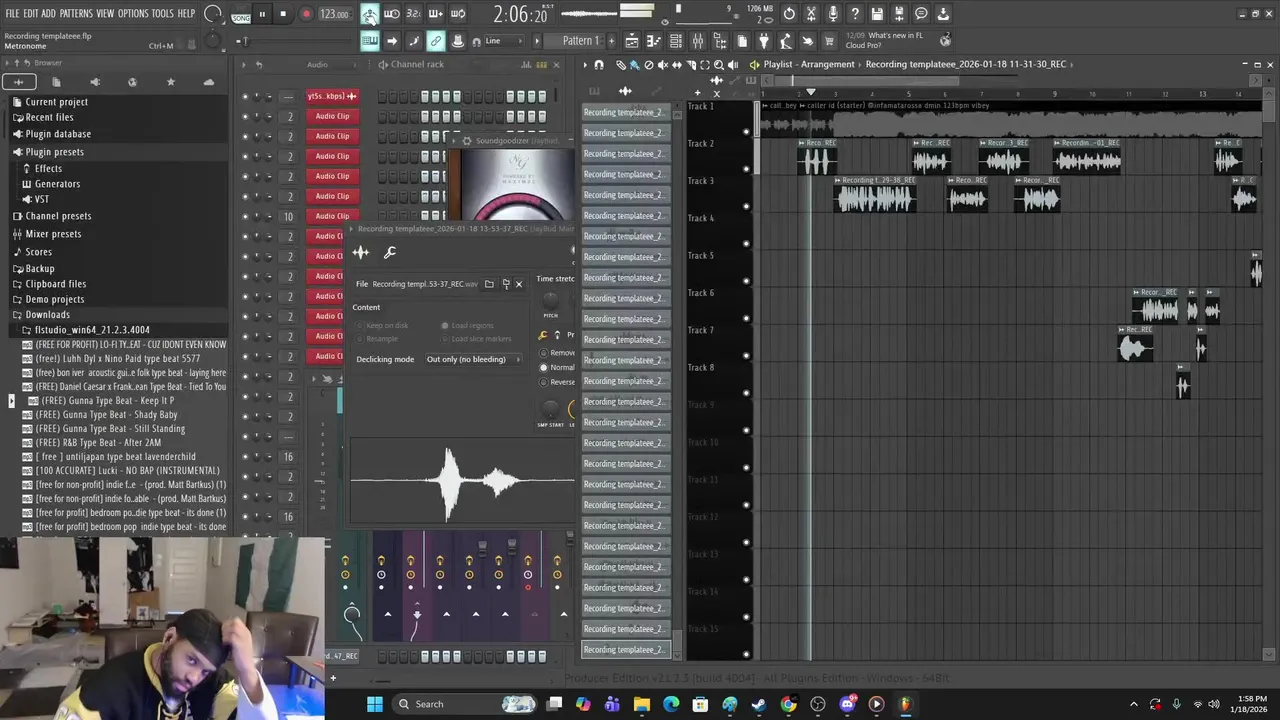Open the TOOLS menu

point(162,13)
